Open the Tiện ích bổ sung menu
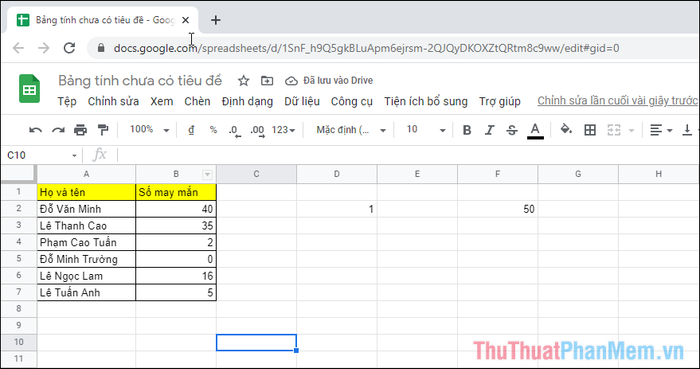This screenshot has width=700, height=369. [x=426, y=102]
